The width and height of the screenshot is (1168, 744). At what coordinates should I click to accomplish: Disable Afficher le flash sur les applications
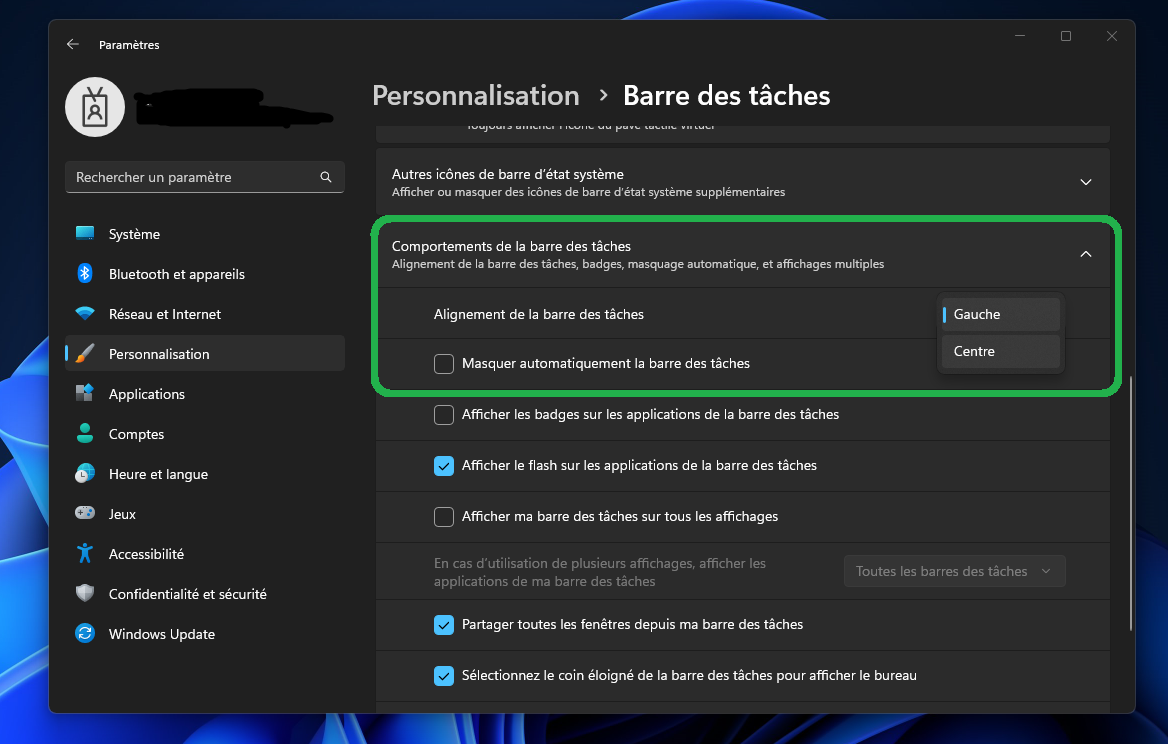tap(443, 465)
